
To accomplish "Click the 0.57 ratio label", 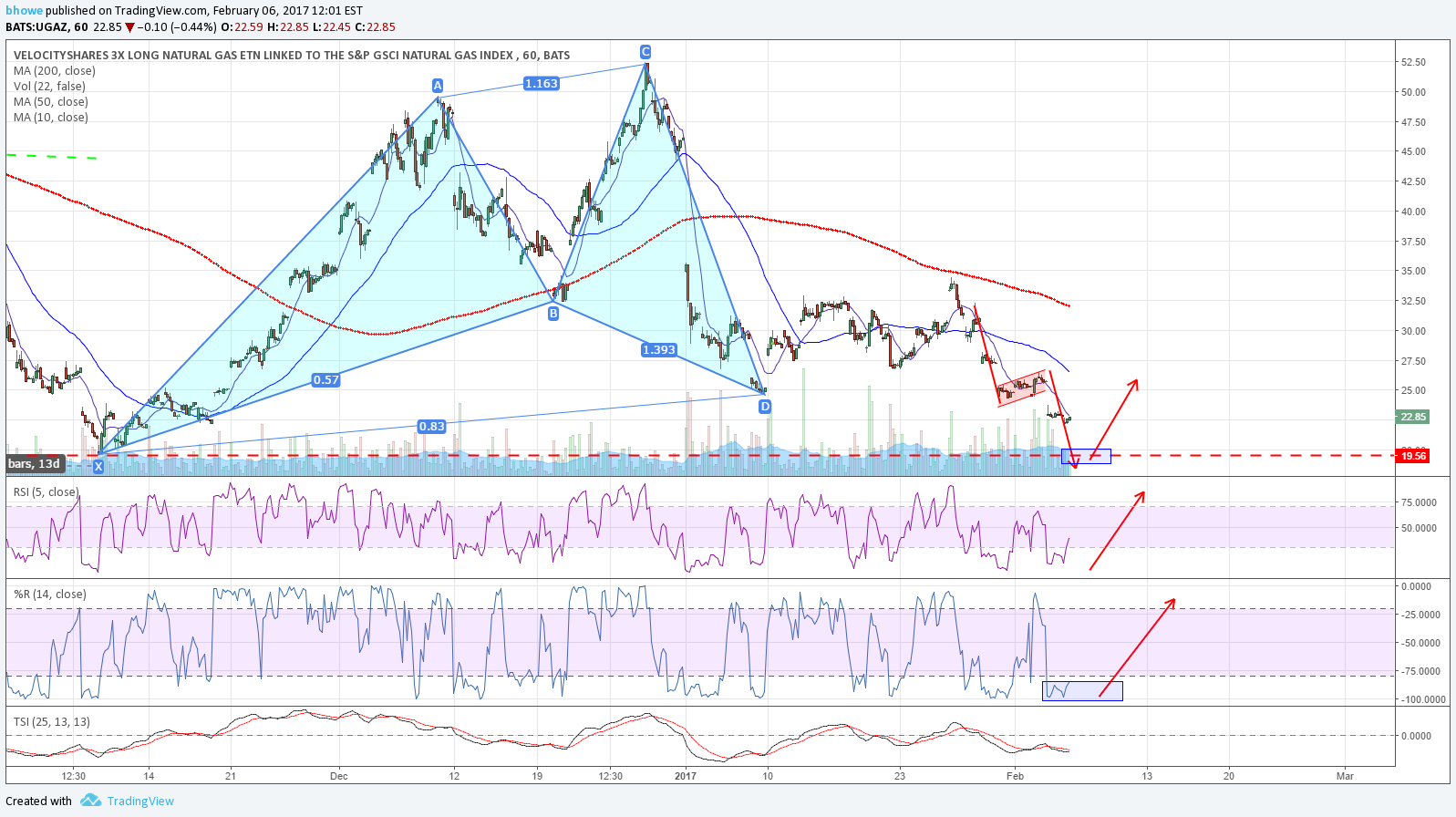I will (x=325, y=380).
